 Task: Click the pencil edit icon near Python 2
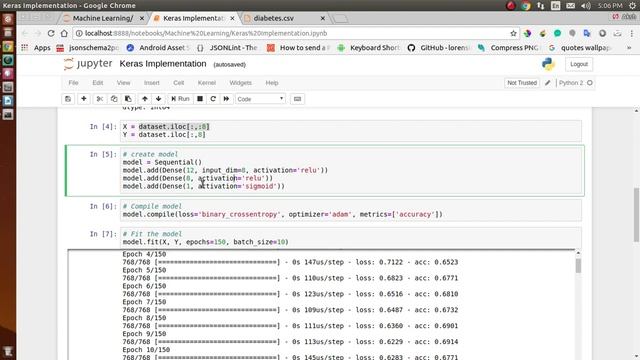pos(548,83)
